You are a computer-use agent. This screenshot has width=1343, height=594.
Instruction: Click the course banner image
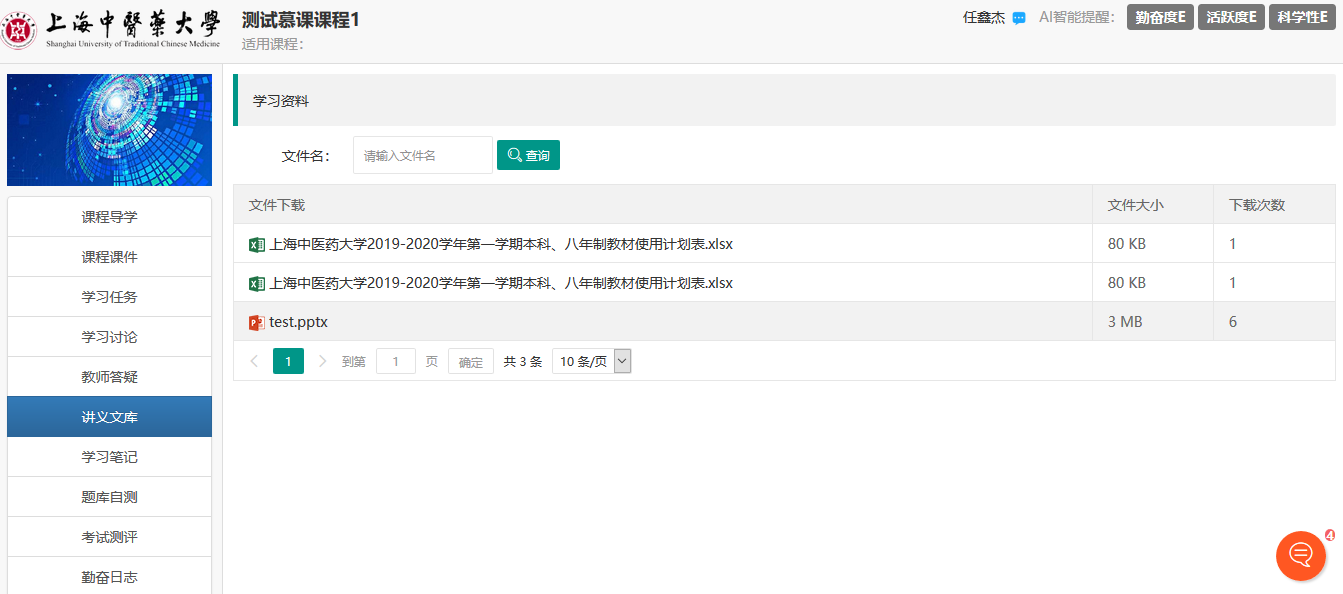click(109, 130)
